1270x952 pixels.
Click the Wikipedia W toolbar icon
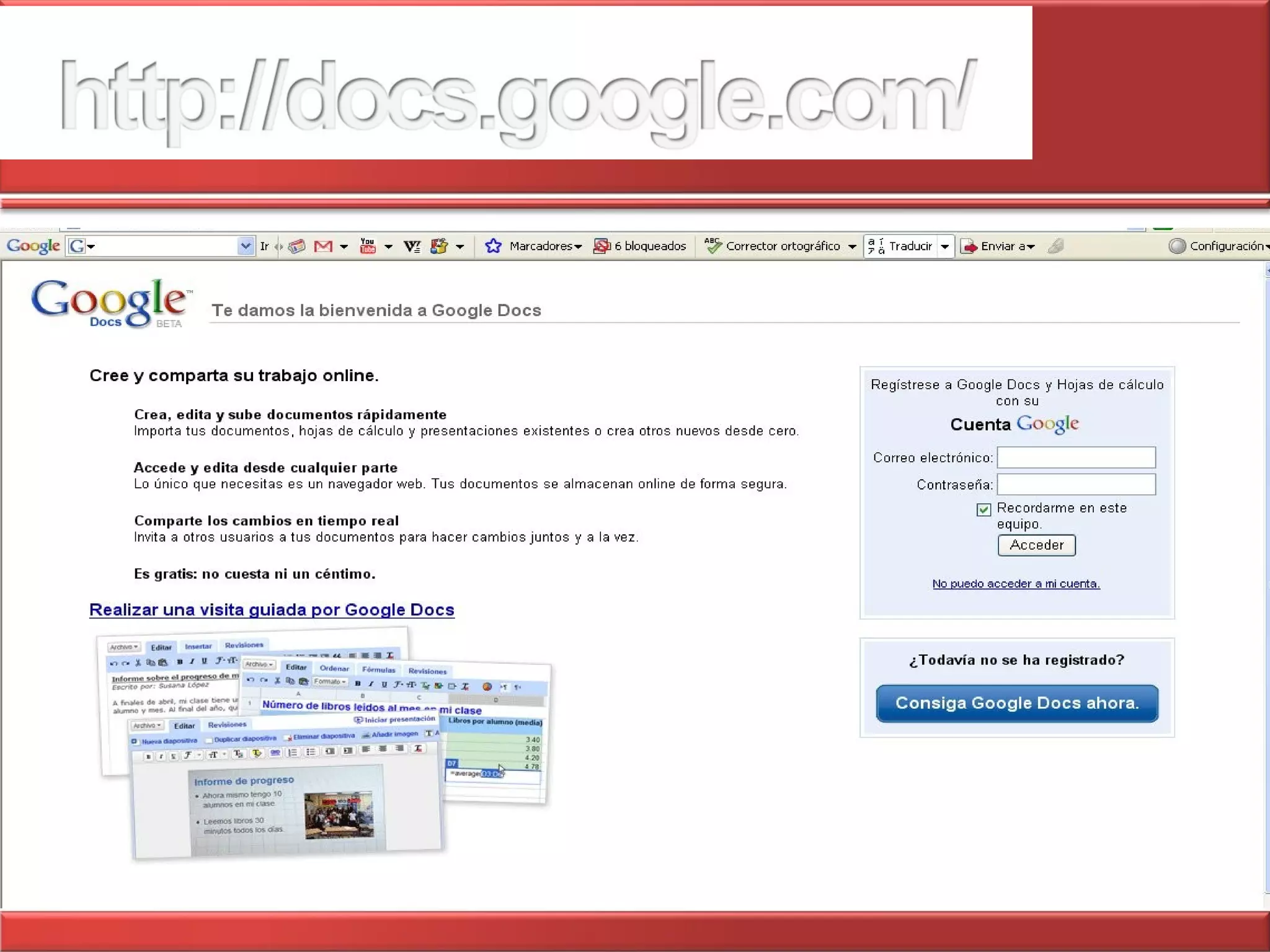(x=412, y=247)
